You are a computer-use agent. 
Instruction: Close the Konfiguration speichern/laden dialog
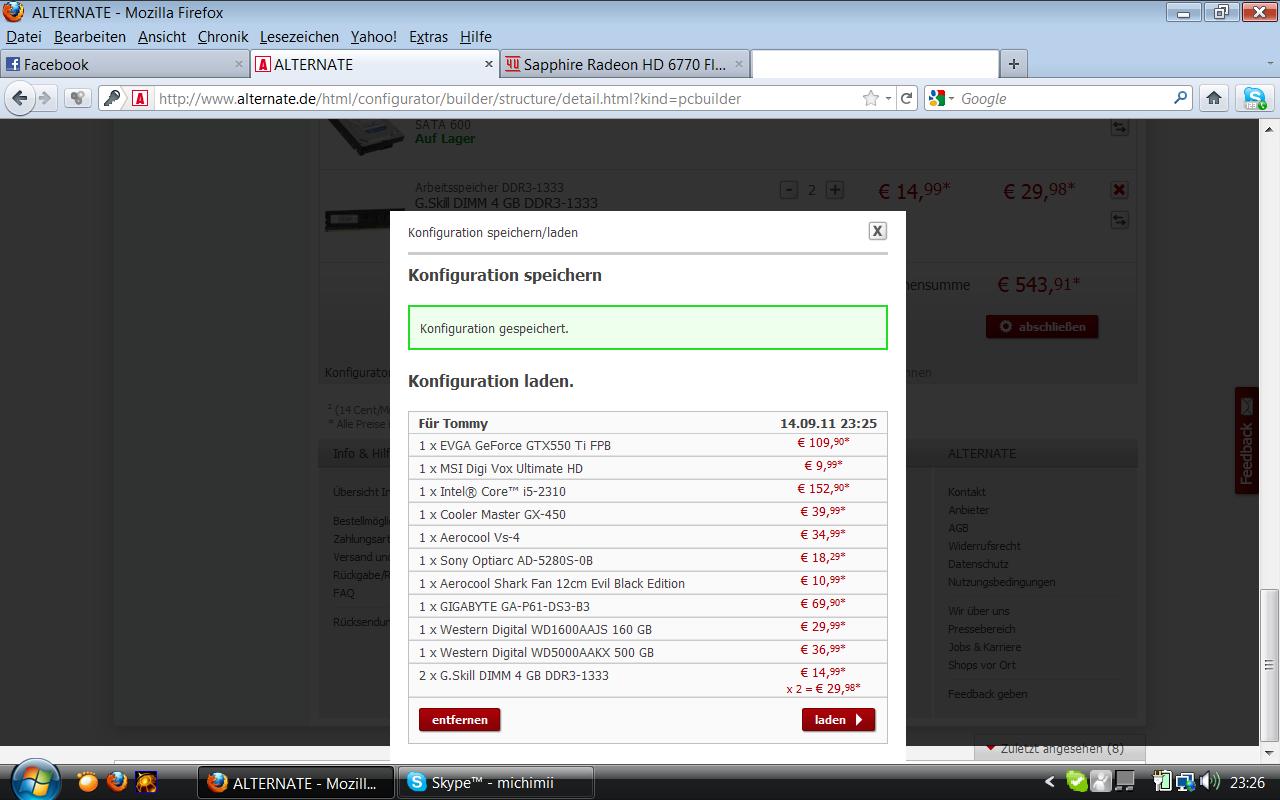(x=877, y=231)
